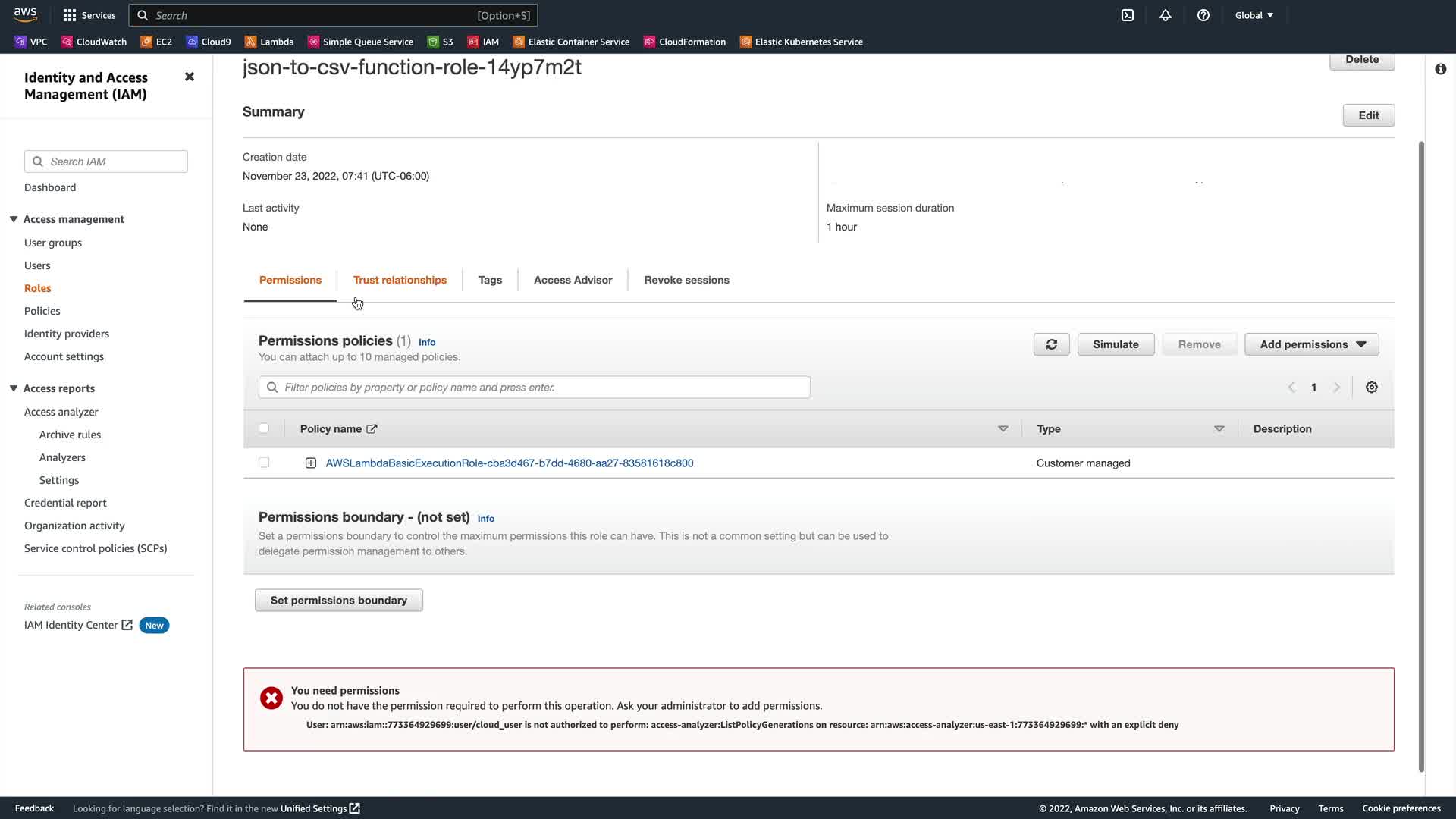Open the AWSLambdaBasicExecutionRole policy link

tap(509, 463)
